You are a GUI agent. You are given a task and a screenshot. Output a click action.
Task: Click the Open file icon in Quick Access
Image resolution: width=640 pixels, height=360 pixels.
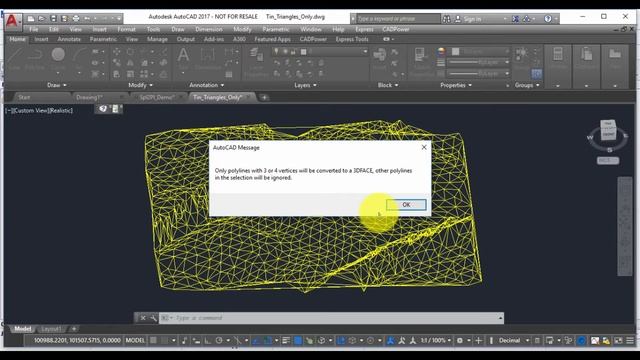42,18
